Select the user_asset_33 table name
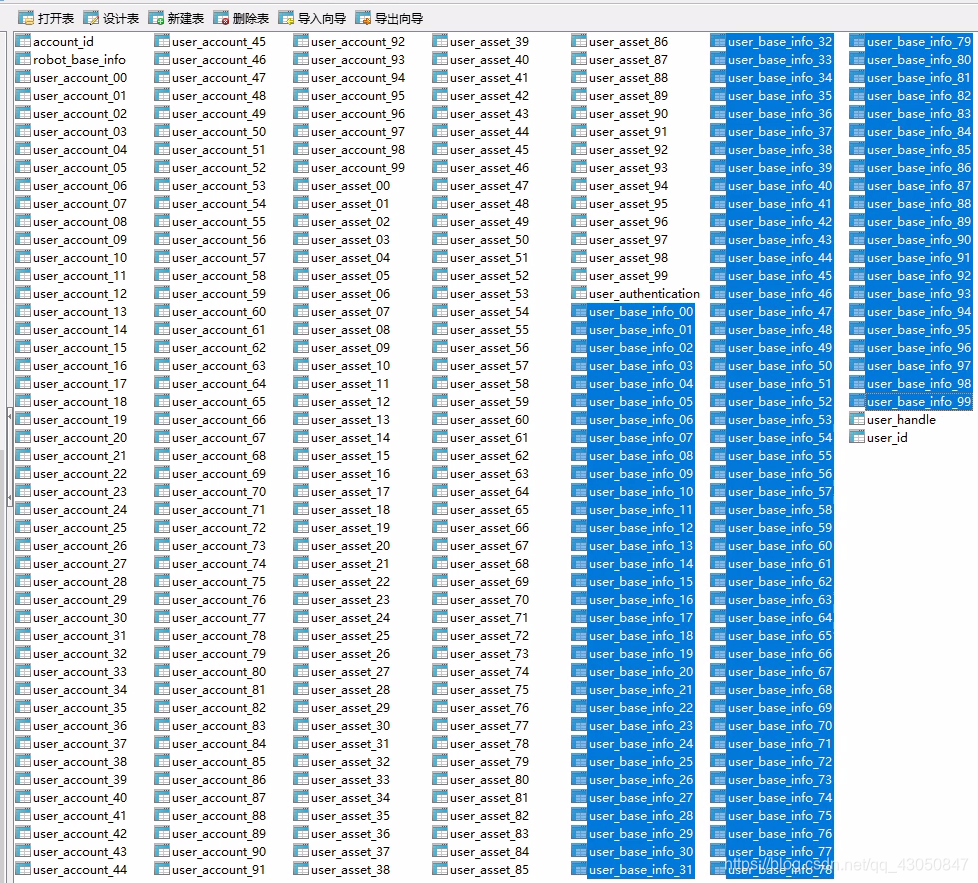This screenshot has height=883, width=978. (351, 780)
